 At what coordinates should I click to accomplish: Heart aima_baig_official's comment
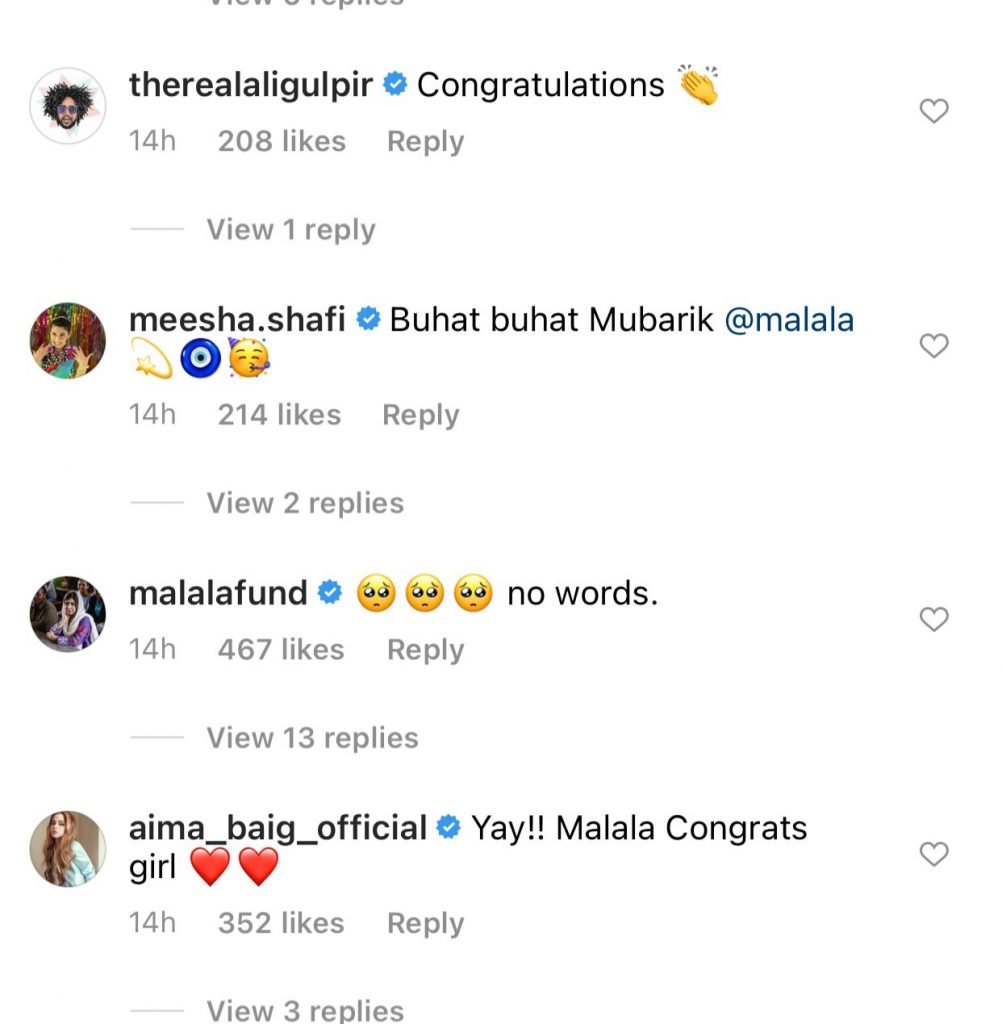click(933, 854)
